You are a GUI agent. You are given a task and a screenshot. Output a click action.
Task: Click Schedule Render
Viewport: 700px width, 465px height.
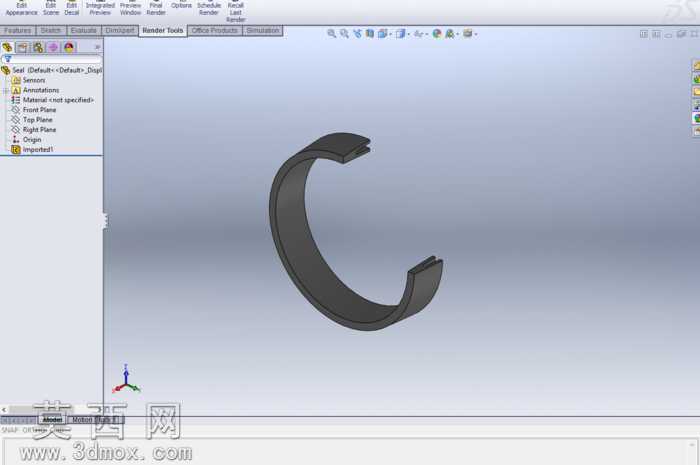[x=209, y=8]
